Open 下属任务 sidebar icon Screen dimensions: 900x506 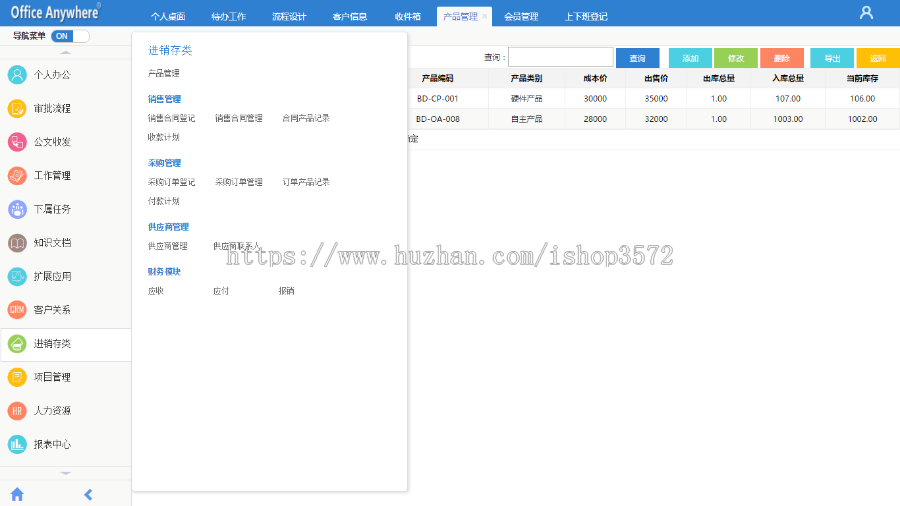coord(17,209)
